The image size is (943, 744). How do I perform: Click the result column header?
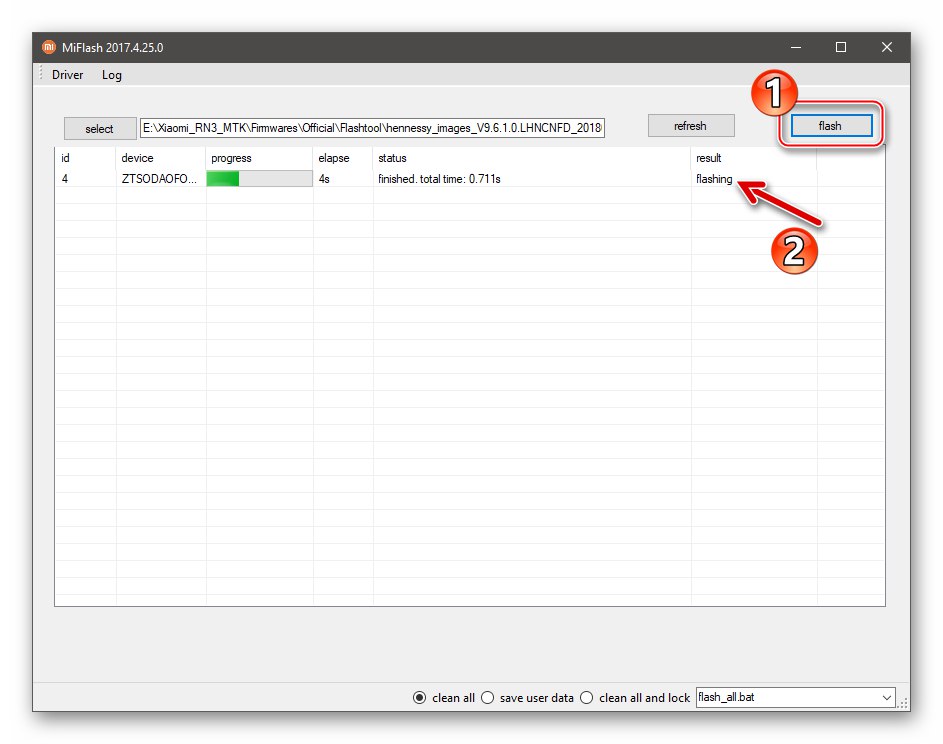point(754,158)
